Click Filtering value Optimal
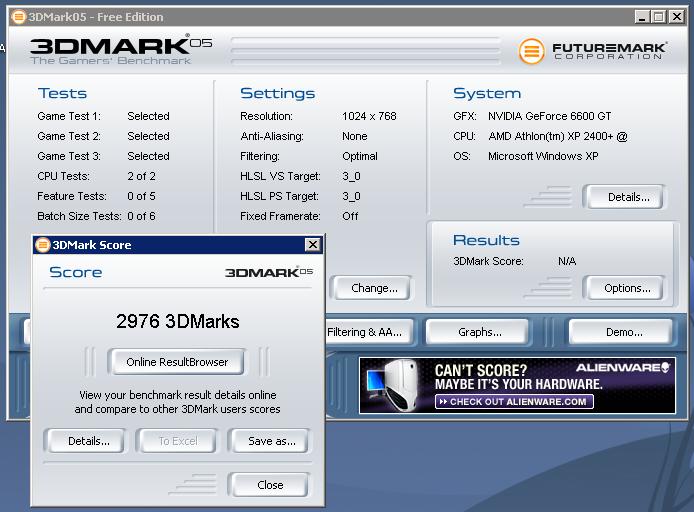 click(360, 156)
